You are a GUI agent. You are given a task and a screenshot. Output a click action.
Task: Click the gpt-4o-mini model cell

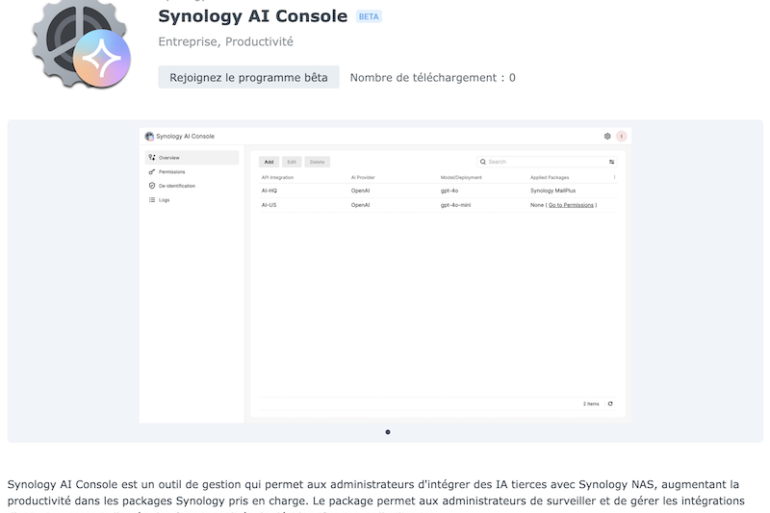456,205
